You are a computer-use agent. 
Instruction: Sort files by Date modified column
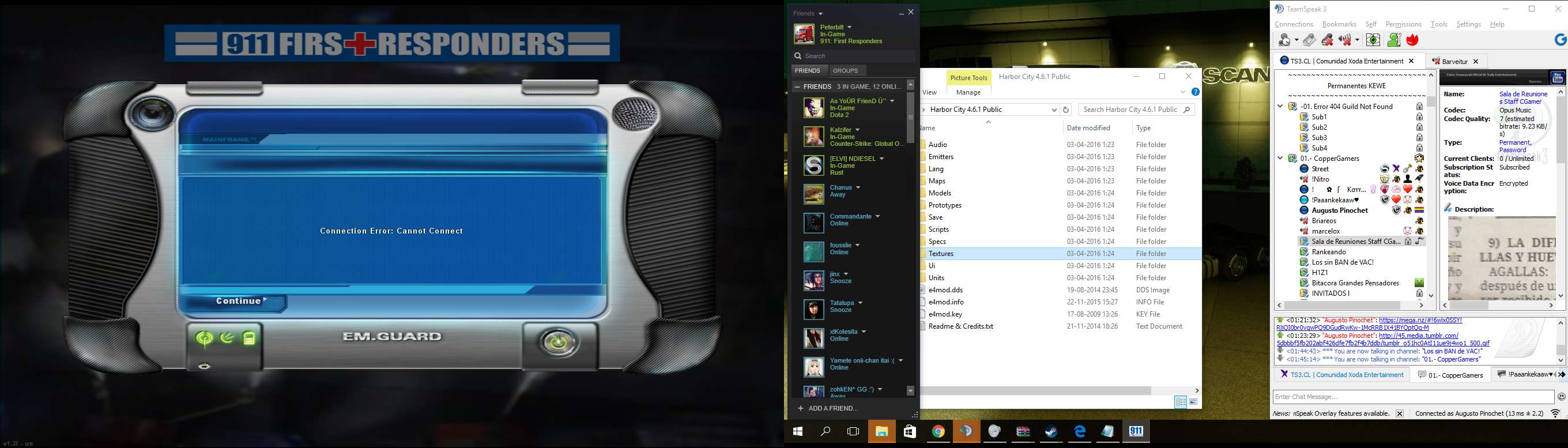[1088, 128]
